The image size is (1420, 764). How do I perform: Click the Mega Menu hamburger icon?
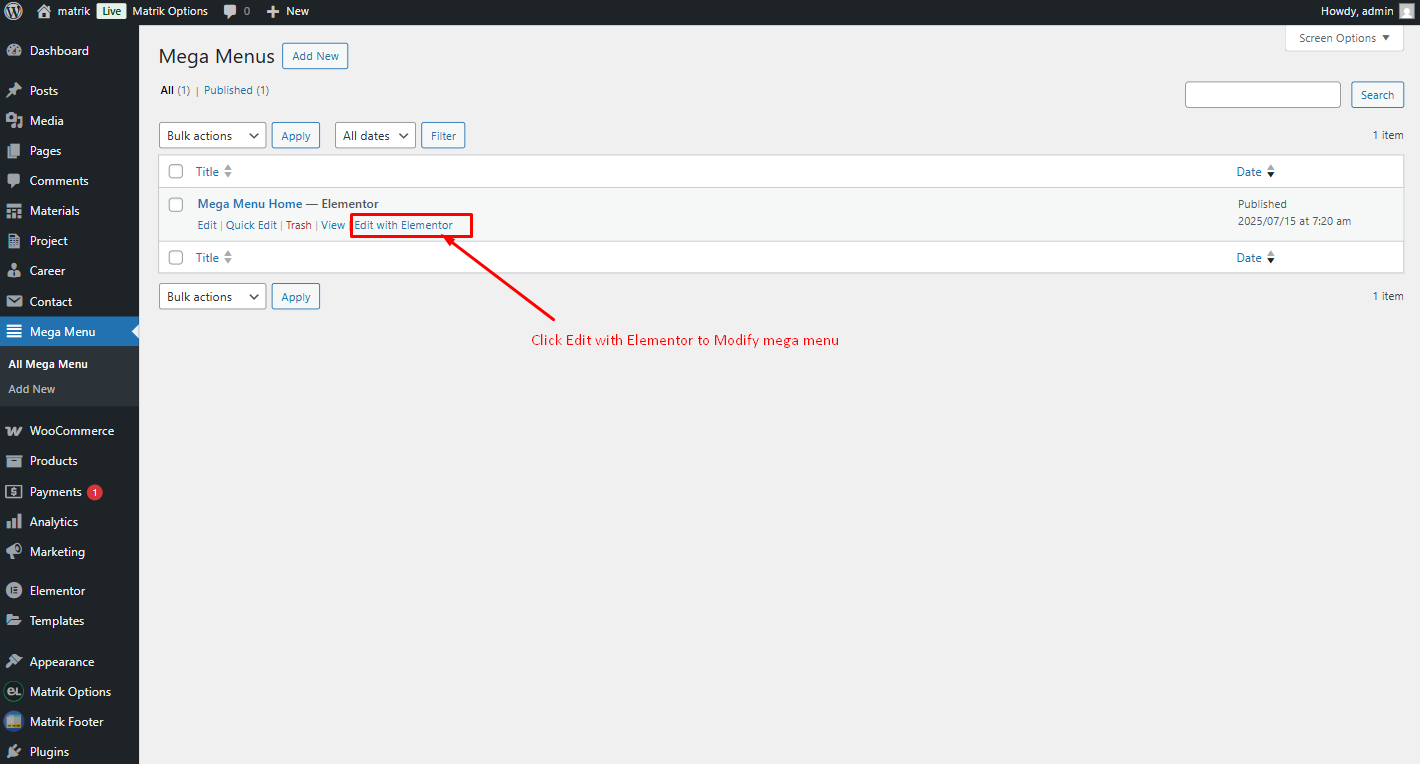point(14,332)
